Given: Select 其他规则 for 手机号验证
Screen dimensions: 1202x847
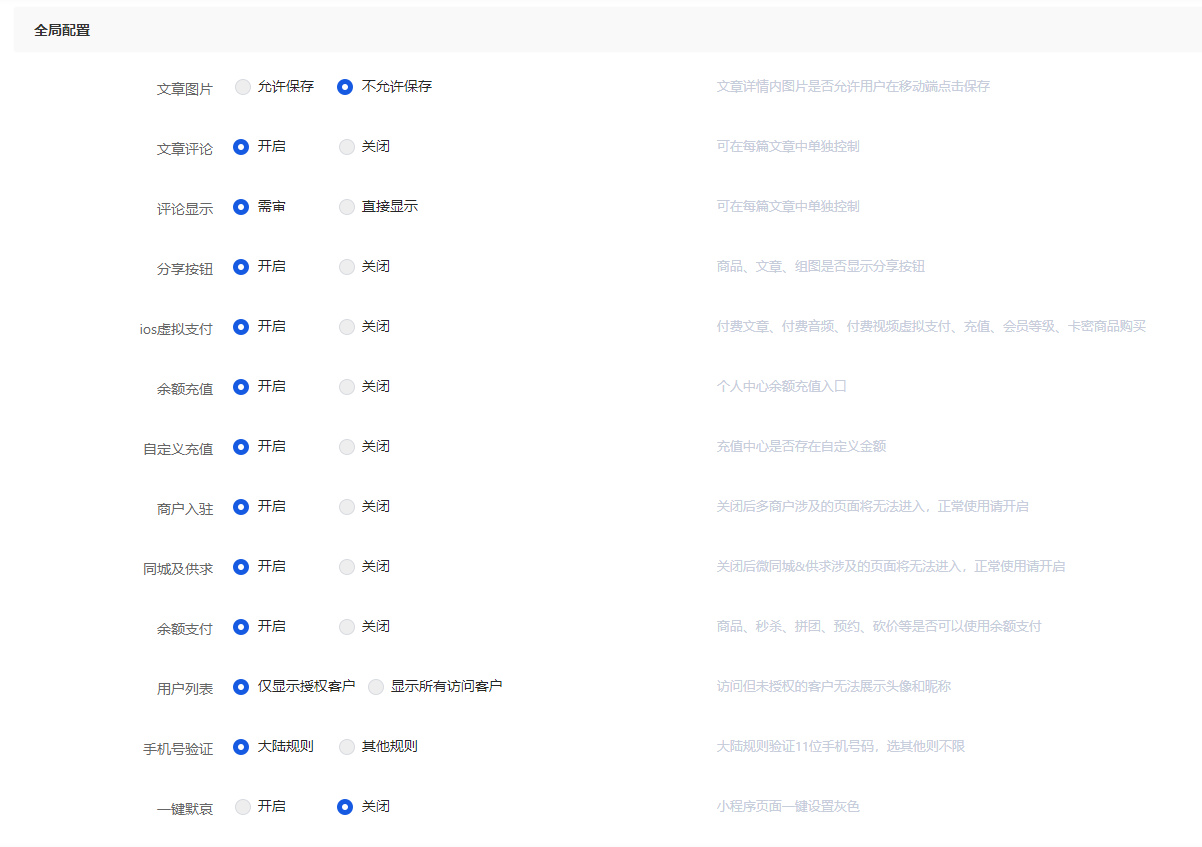Looking at the screenshot, I should pos(347,747).
